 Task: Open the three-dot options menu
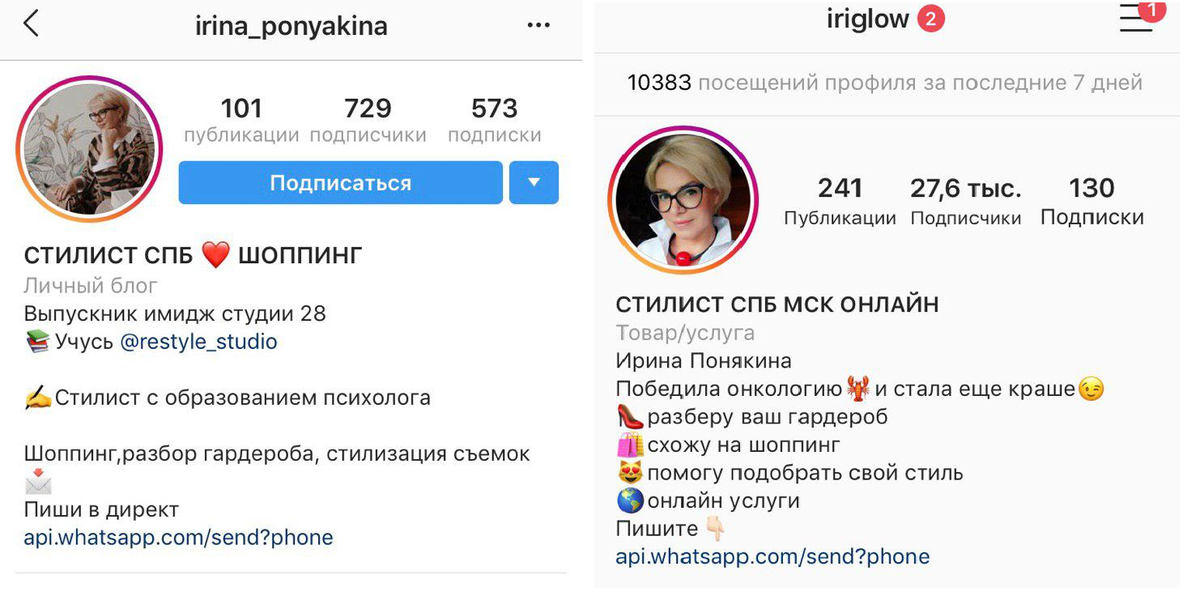point(539,25)
